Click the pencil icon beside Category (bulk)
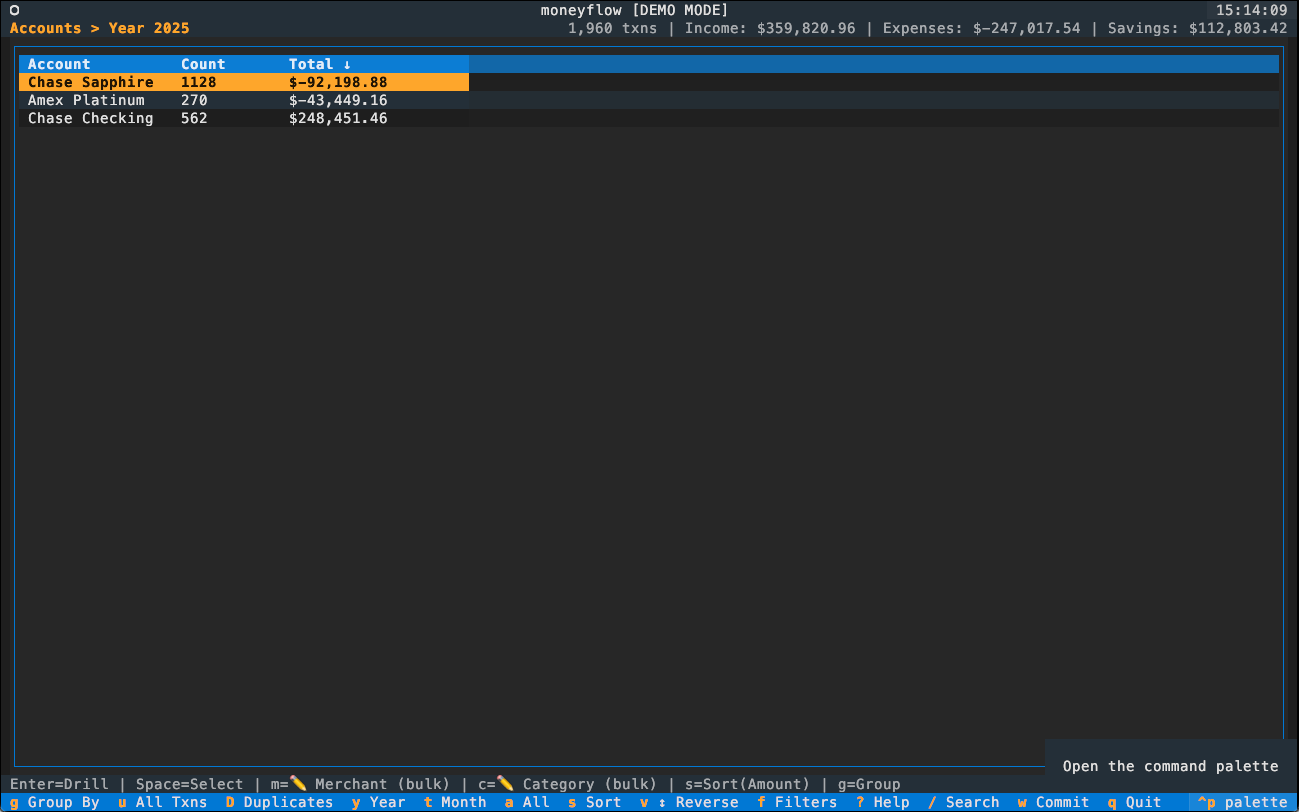Viewport: 1299px width, 812px height. point(506,784)
